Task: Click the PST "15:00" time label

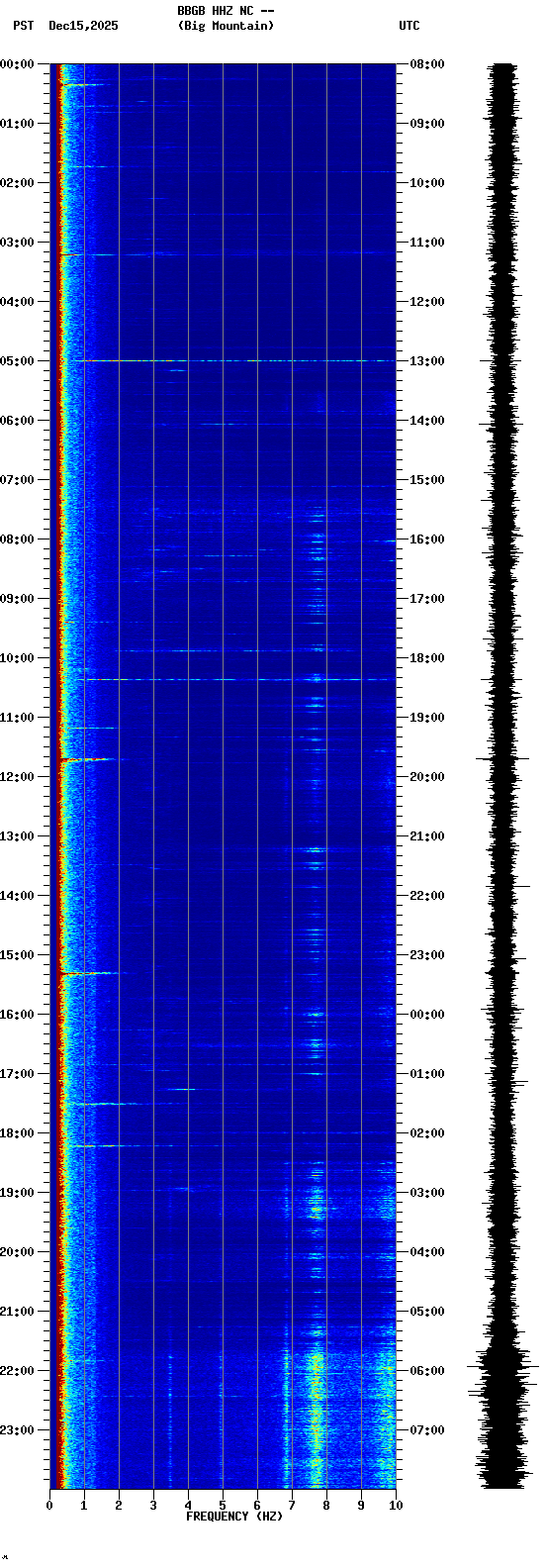Action: click(17, 955)
